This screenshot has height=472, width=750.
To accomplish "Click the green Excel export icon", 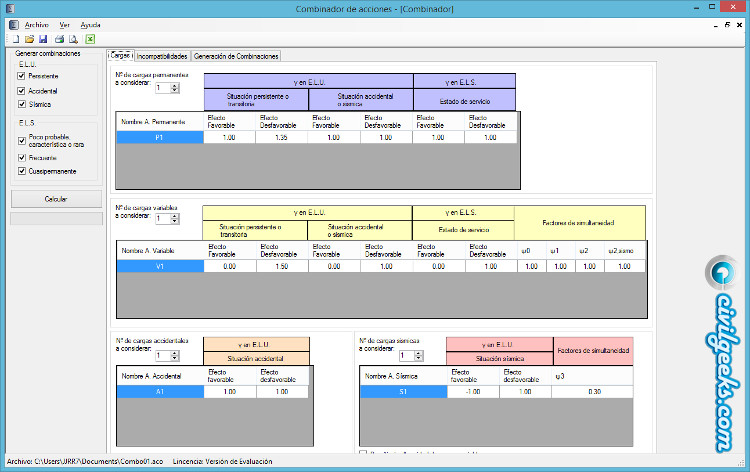I will pyautogui.click(x=90, y=39).
